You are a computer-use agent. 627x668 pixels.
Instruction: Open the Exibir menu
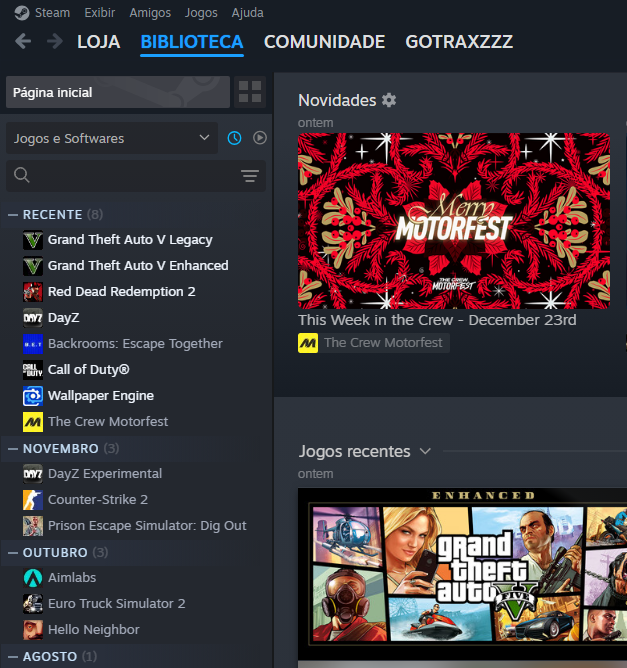(100, 13)
